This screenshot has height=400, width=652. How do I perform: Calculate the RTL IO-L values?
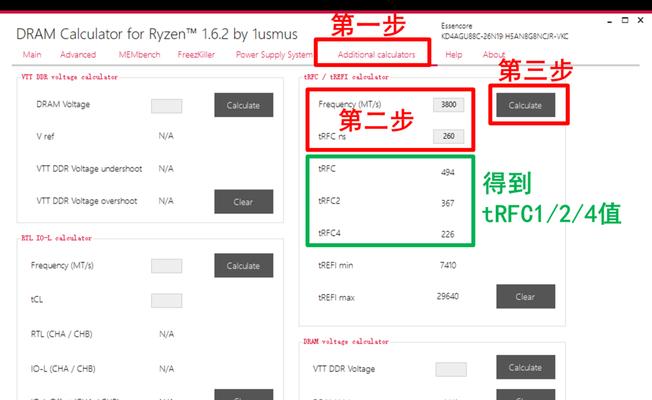coord(244,265)
